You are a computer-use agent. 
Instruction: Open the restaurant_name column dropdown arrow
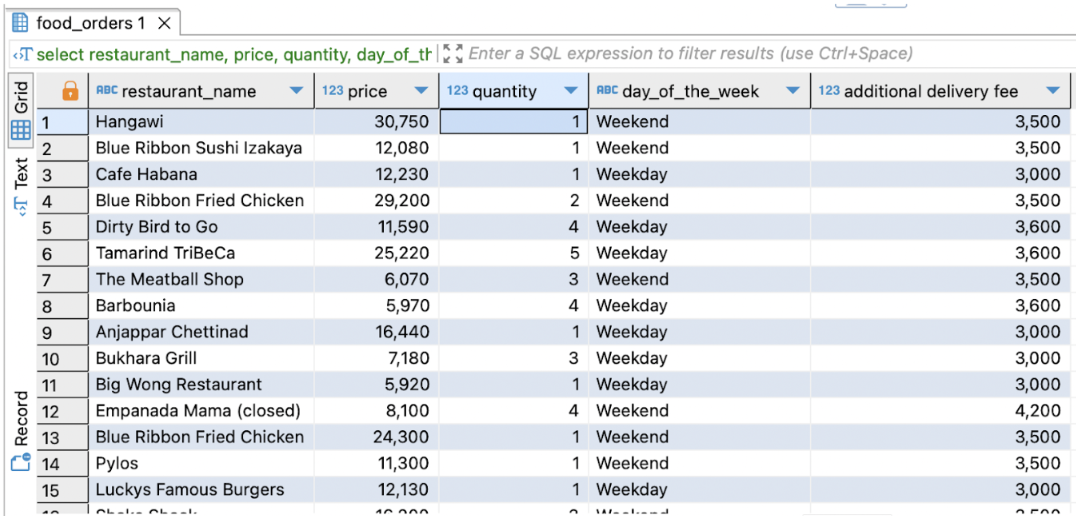click(296, 91)
